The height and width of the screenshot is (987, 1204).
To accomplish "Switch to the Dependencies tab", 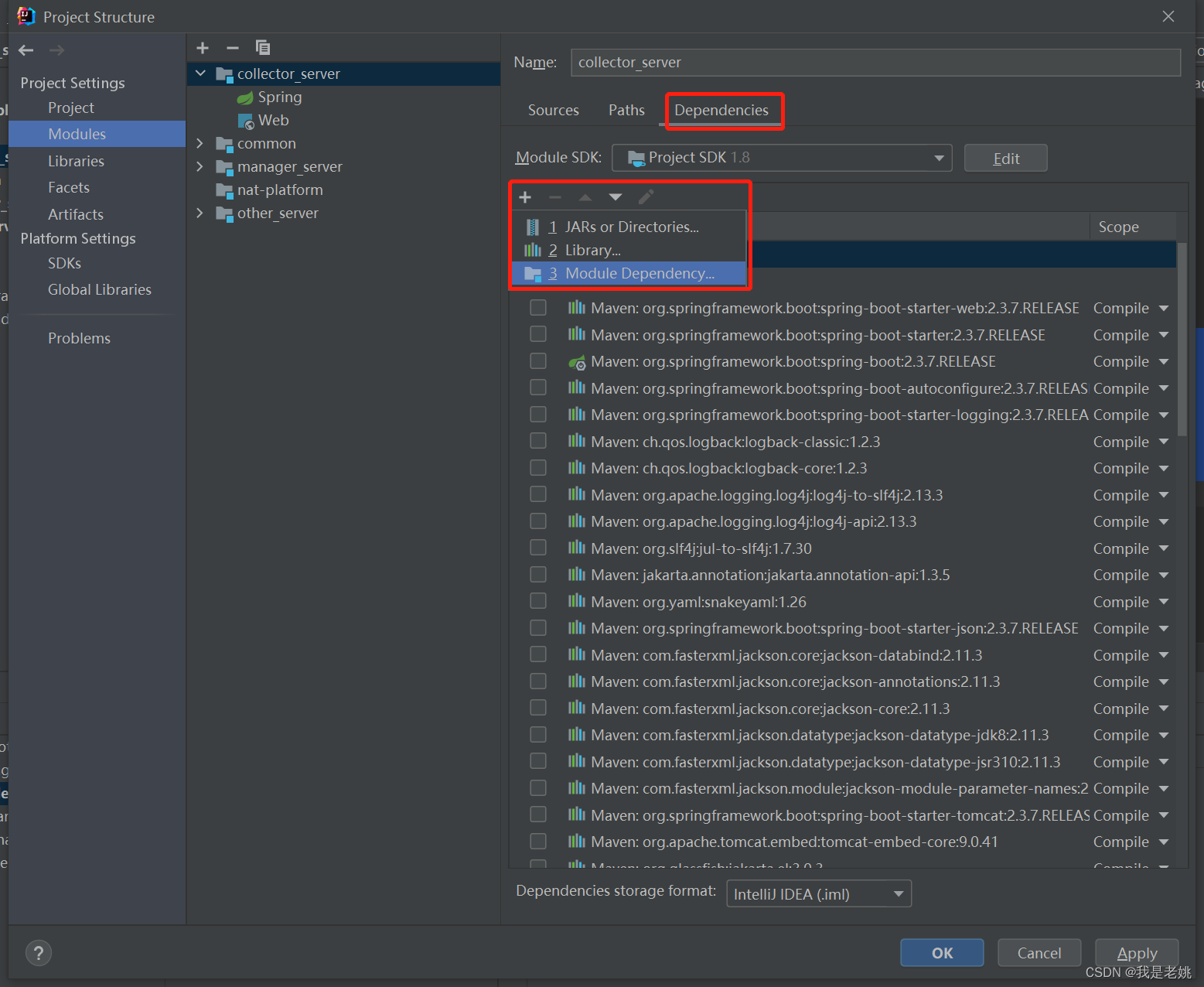I will (721, 111).
